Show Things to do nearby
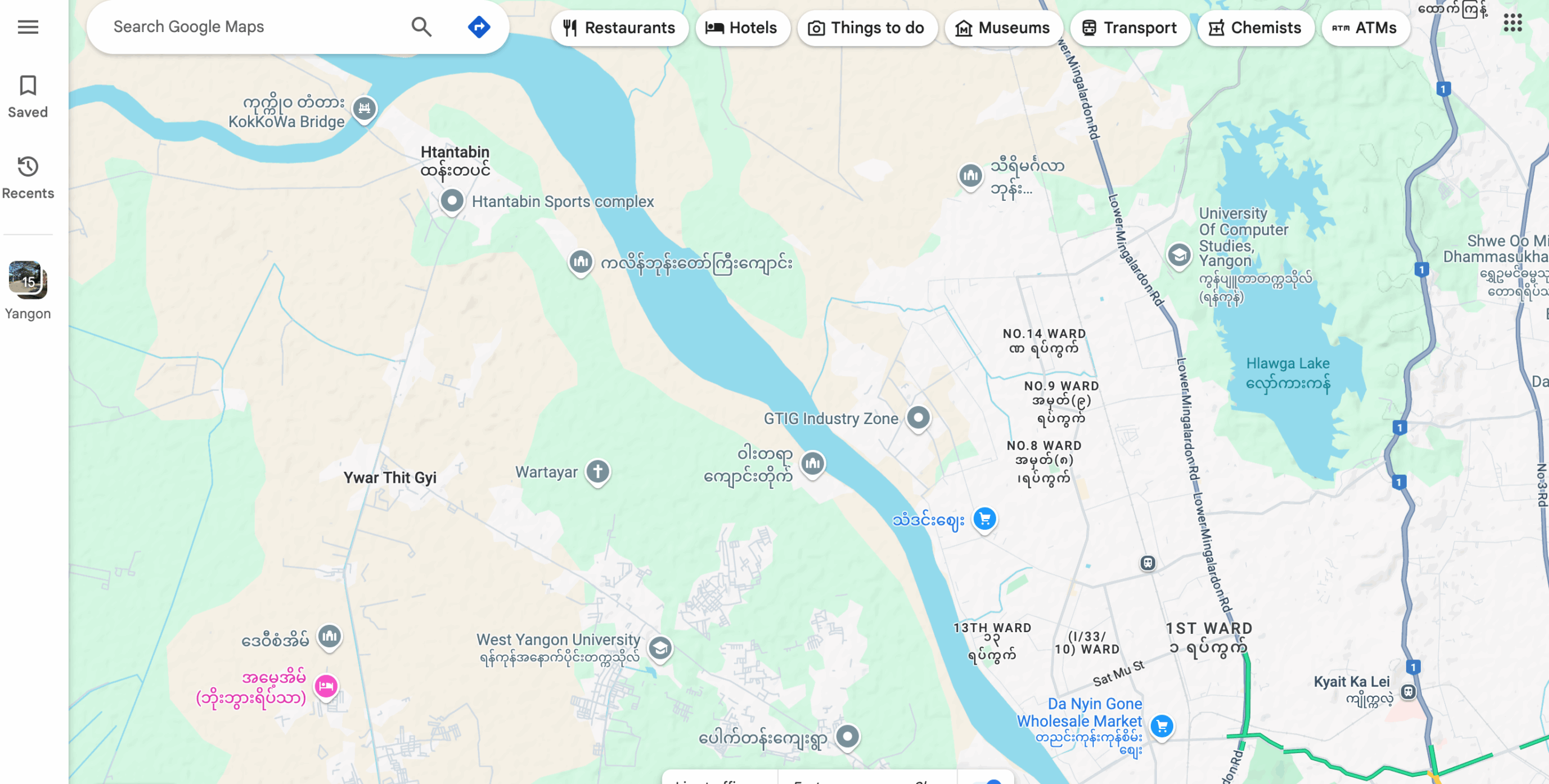 (x=867, y=28)
